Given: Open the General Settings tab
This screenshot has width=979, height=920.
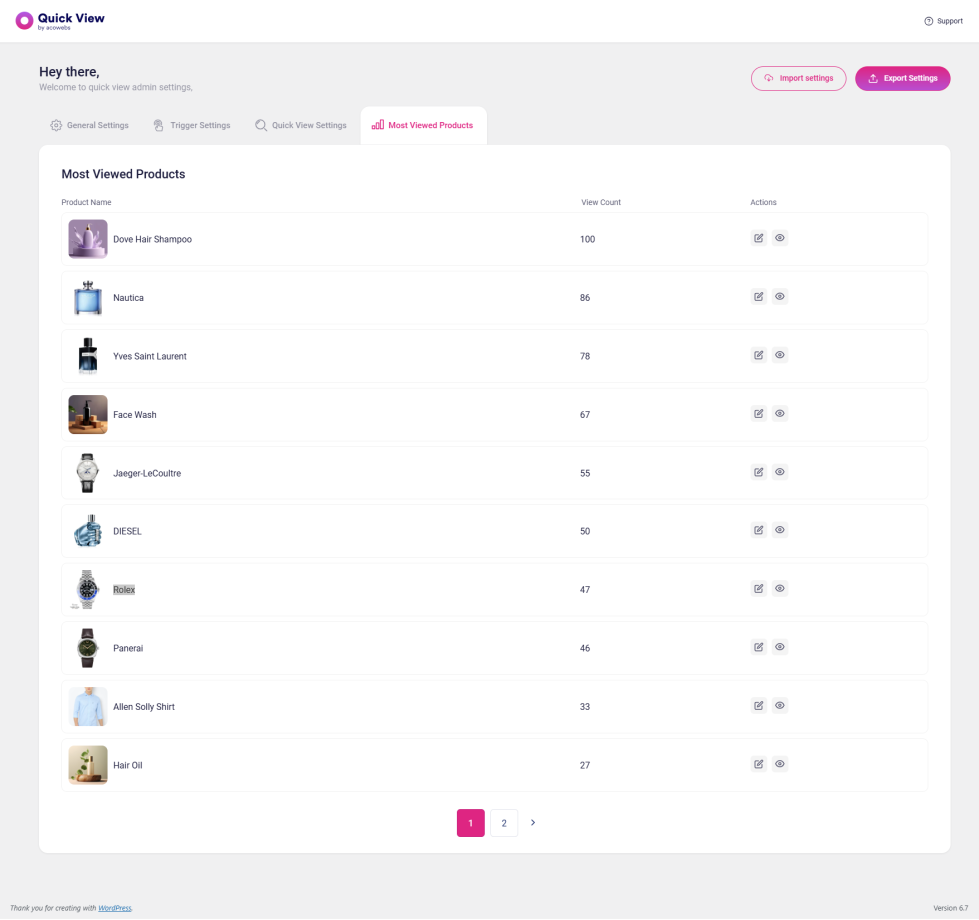Looking at the screenshot, I should click(x=89, y=125).
